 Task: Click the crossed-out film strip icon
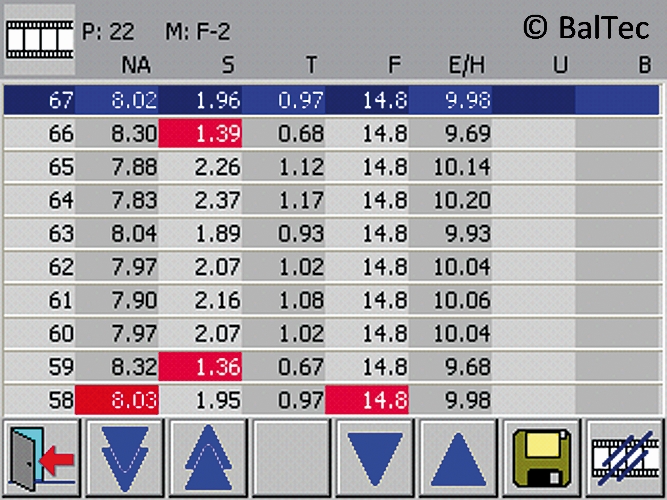tap(625, 459)
